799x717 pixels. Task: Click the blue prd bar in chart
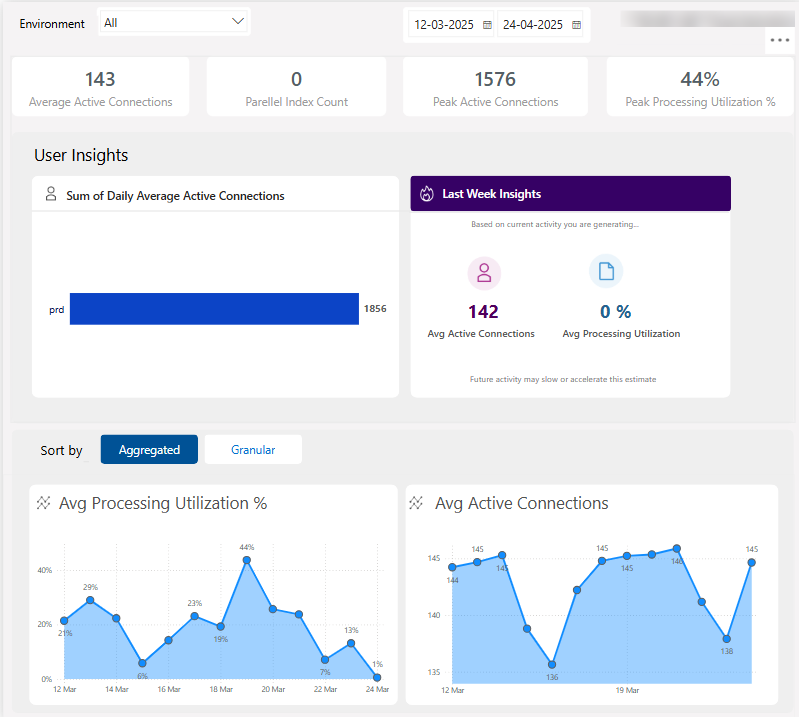[215, 309]
